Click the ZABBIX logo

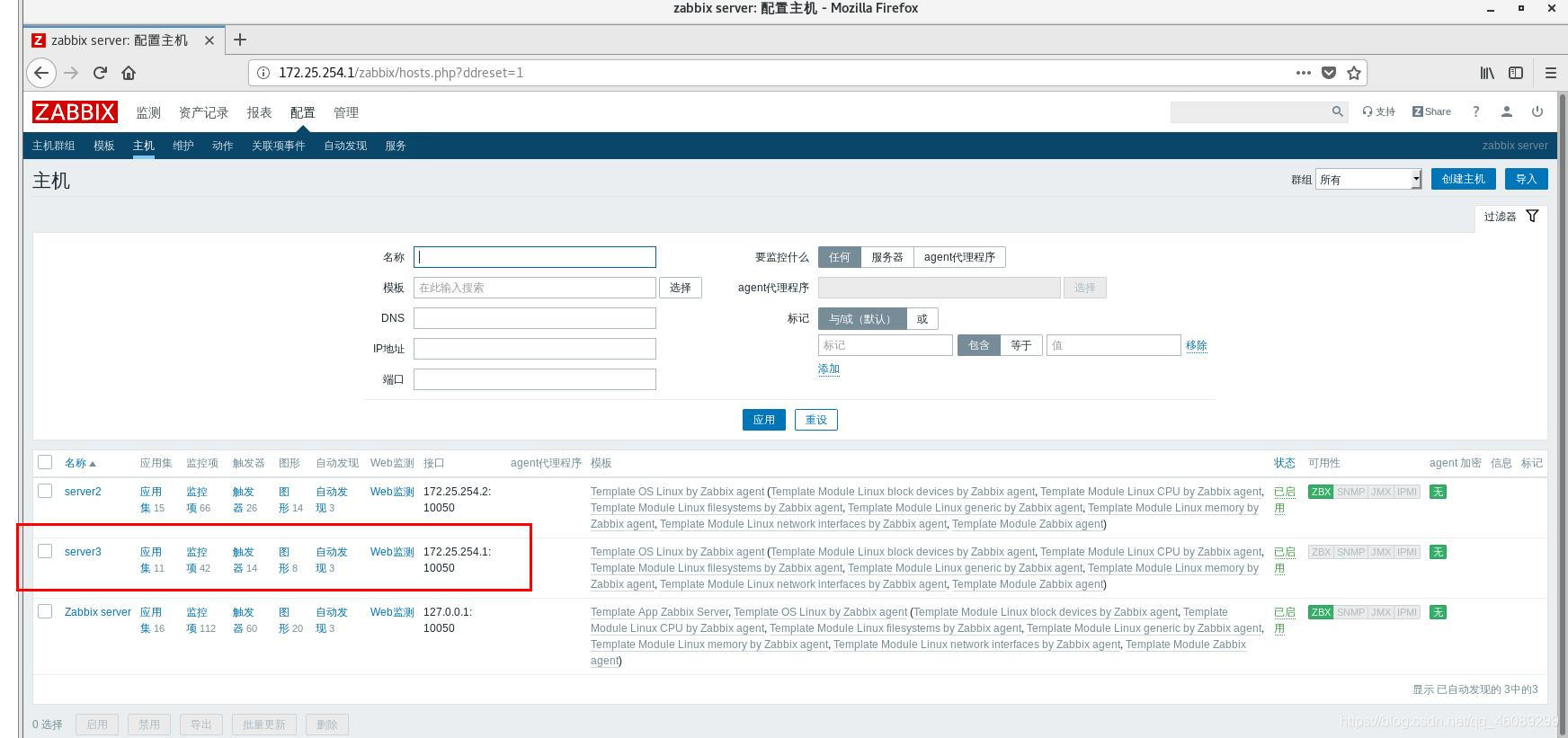[75, 111]
